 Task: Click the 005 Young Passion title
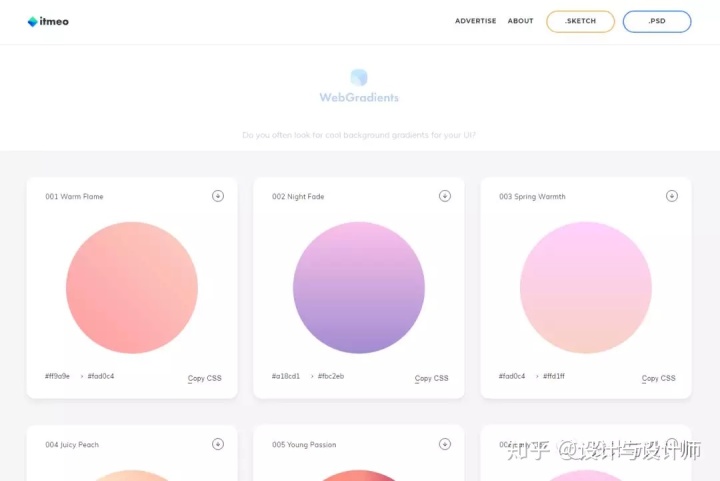[x=304, y=444]
